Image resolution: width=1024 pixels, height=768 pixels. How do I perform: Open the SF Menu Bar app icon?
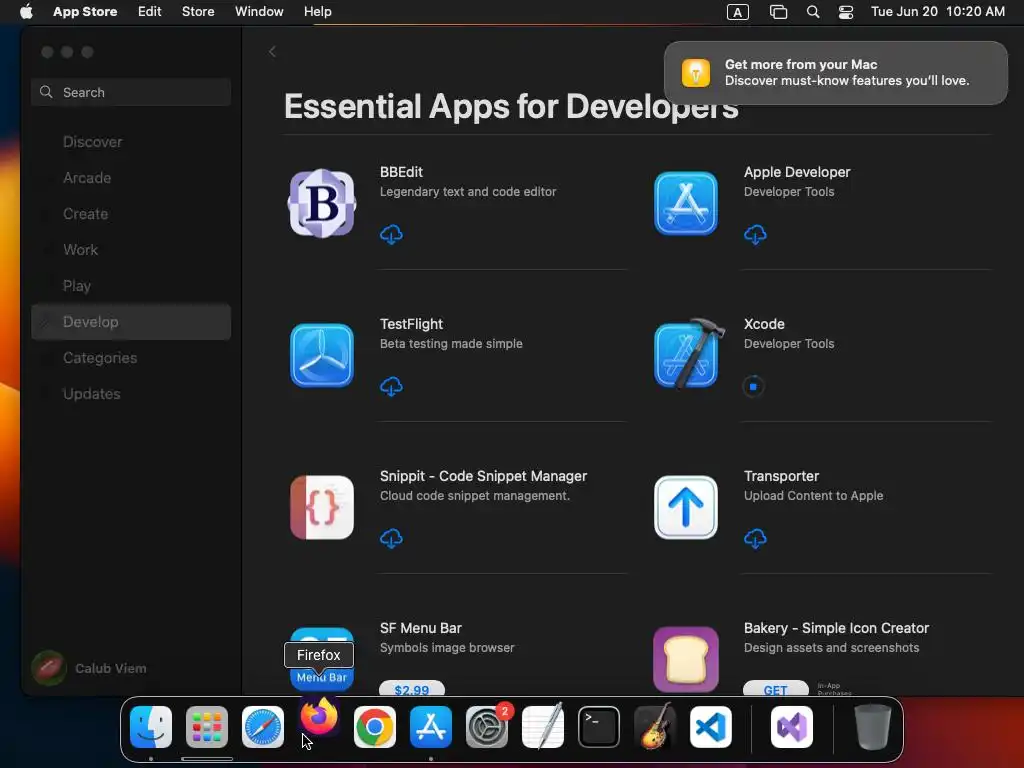(322, 660)
